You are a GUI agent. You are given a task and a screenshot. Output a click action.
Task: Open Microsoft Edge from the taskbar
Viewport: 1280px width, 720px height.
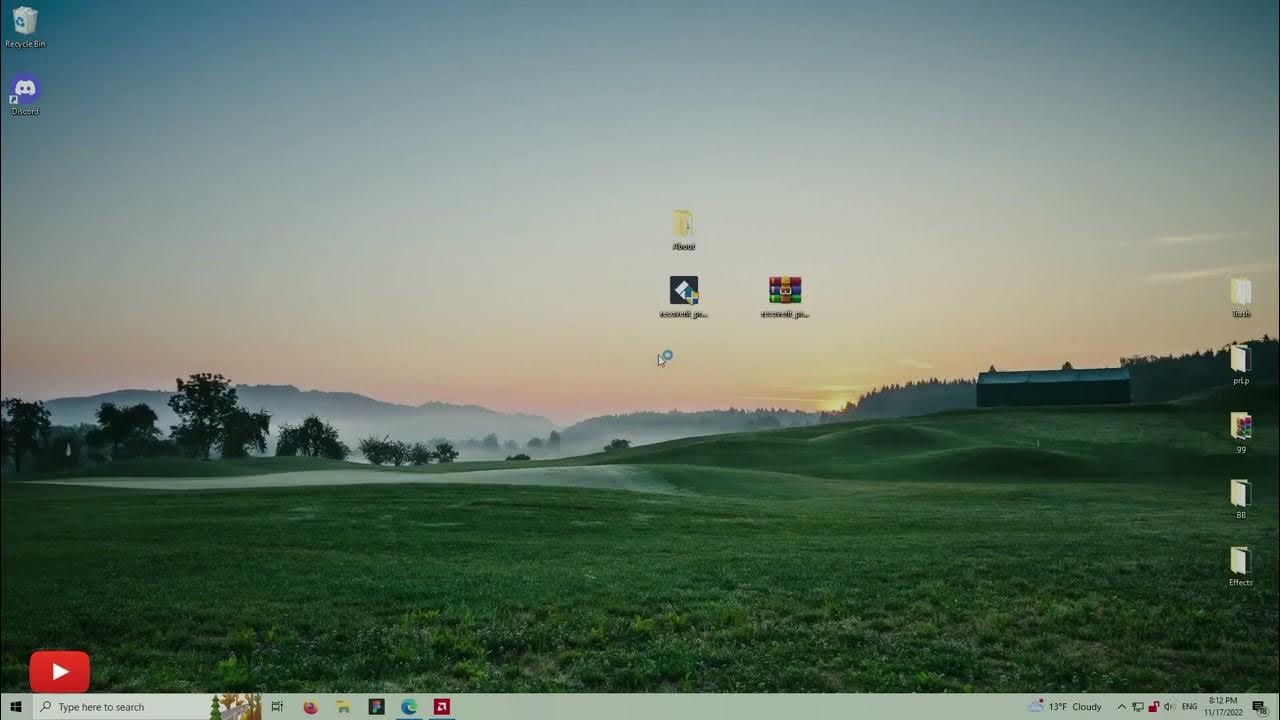pyautogui.click(x=409, y=707)
